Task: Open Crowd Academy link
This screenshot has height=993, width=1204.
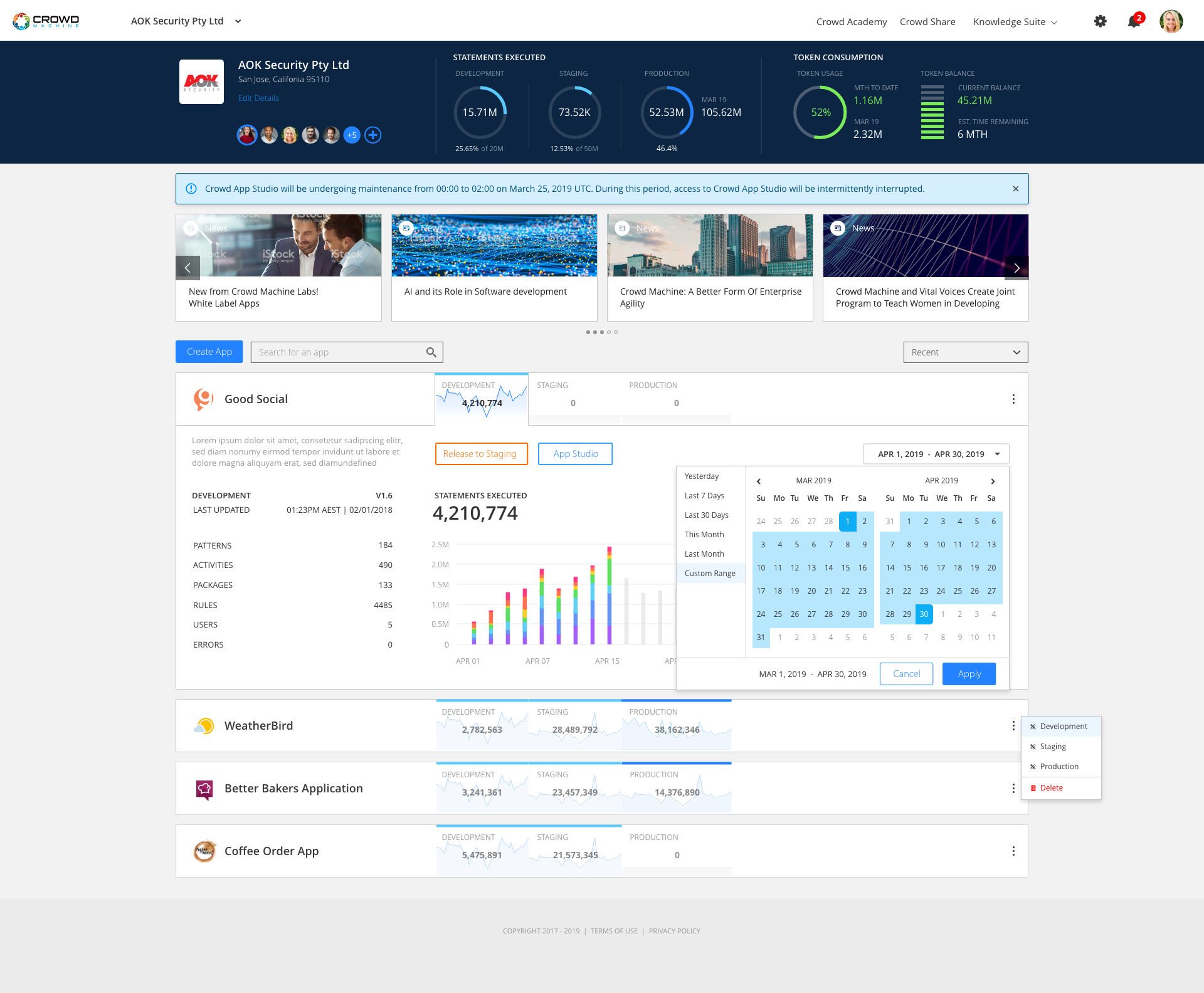Action: click(852, 22)
